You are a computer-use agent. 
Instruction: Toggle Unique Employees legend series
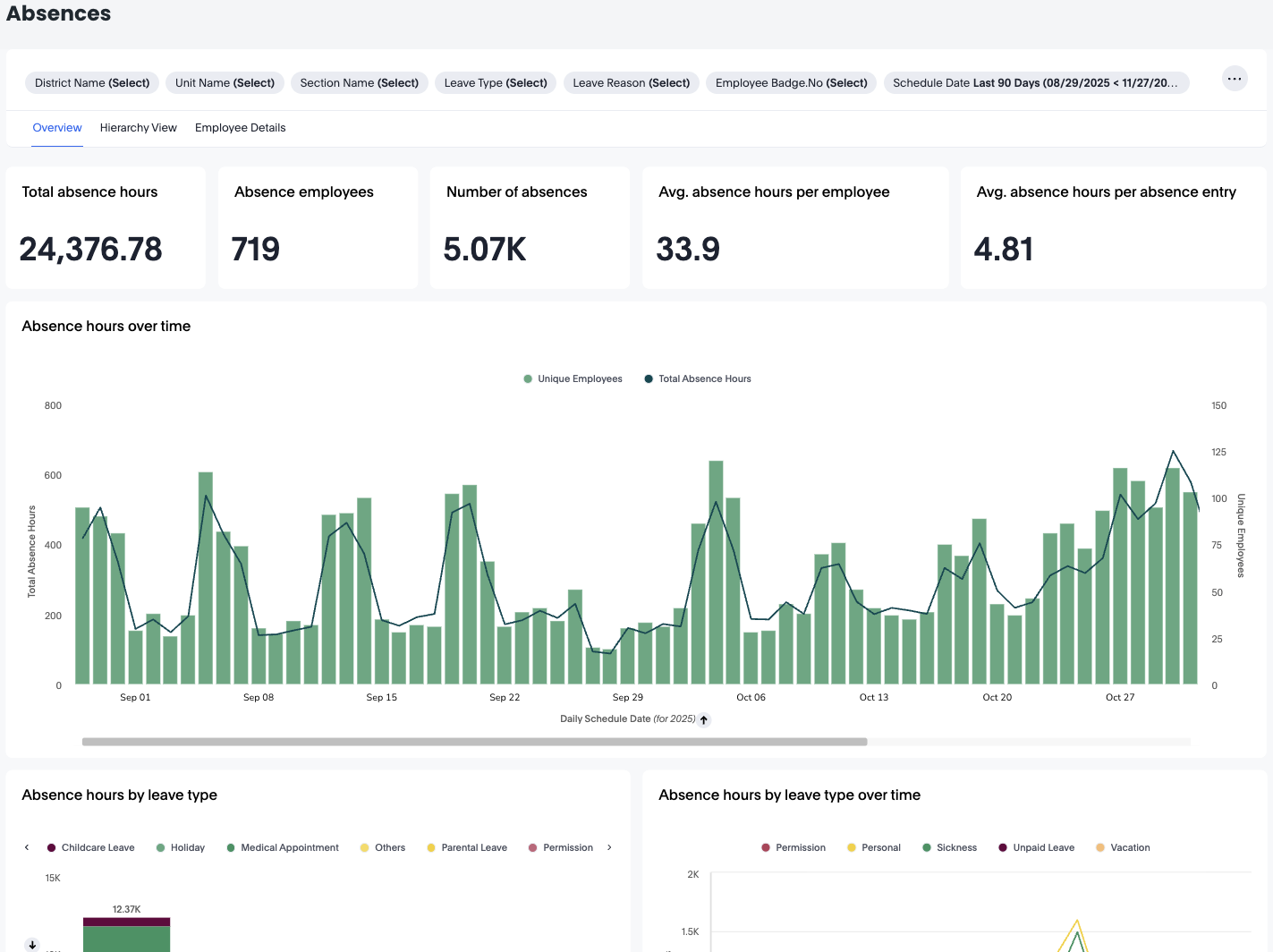point(573,379)
